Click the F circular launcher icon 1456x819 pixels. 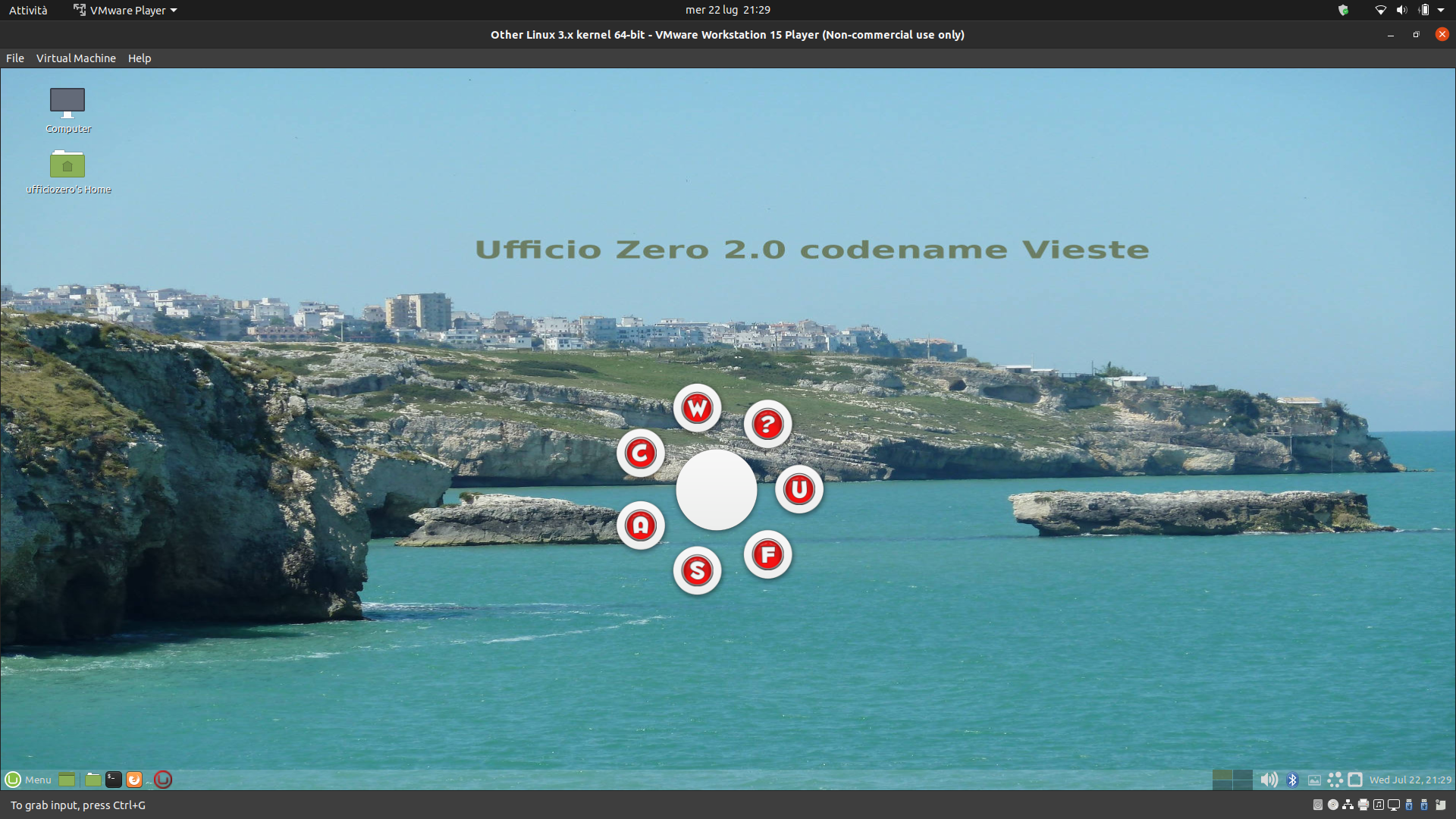(x=767, y=555)
